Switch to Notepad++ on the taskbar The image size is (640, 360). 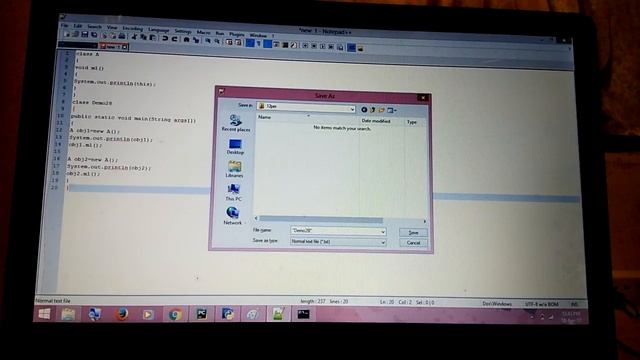tap(278, 314)
